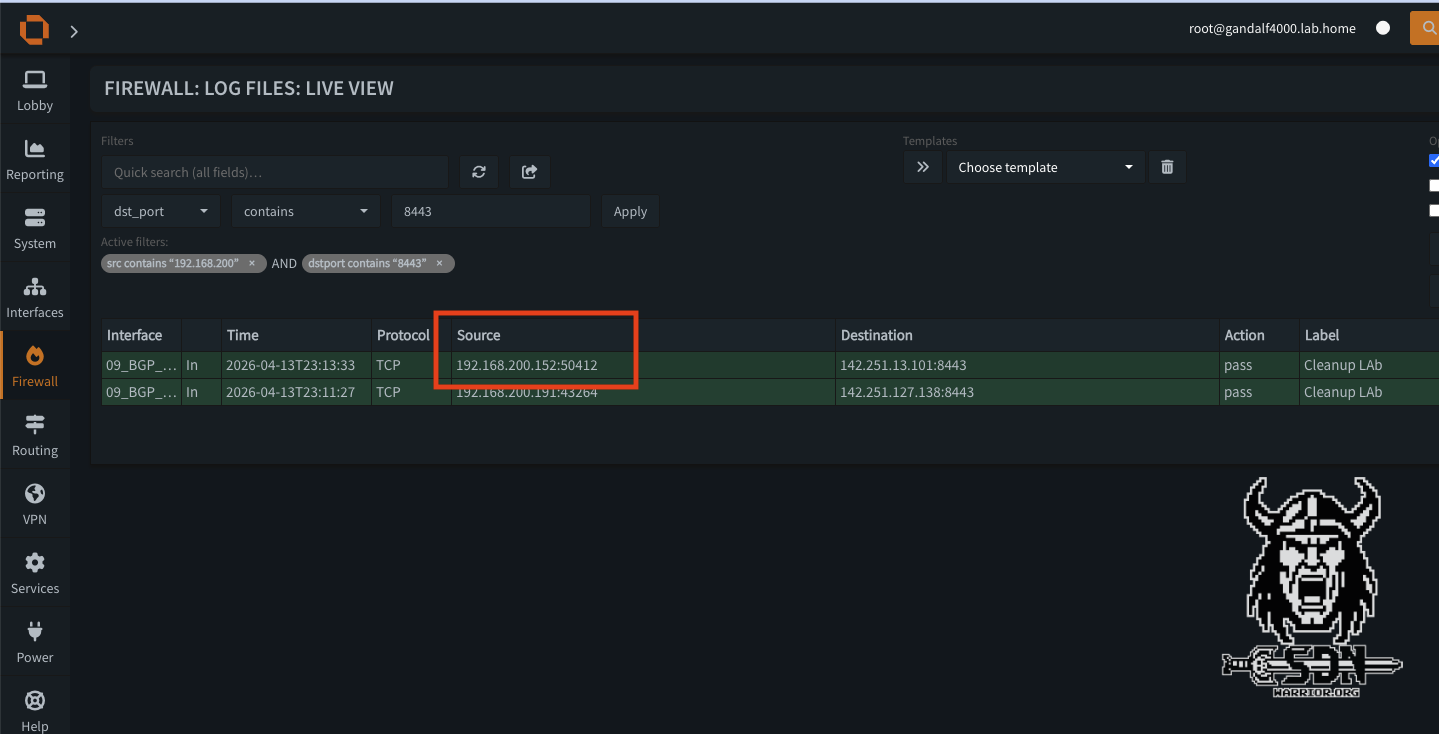Screen dimensions: 1439x734
Task: Remove the dstport contains 8443 filter
Action: [439, 263]
